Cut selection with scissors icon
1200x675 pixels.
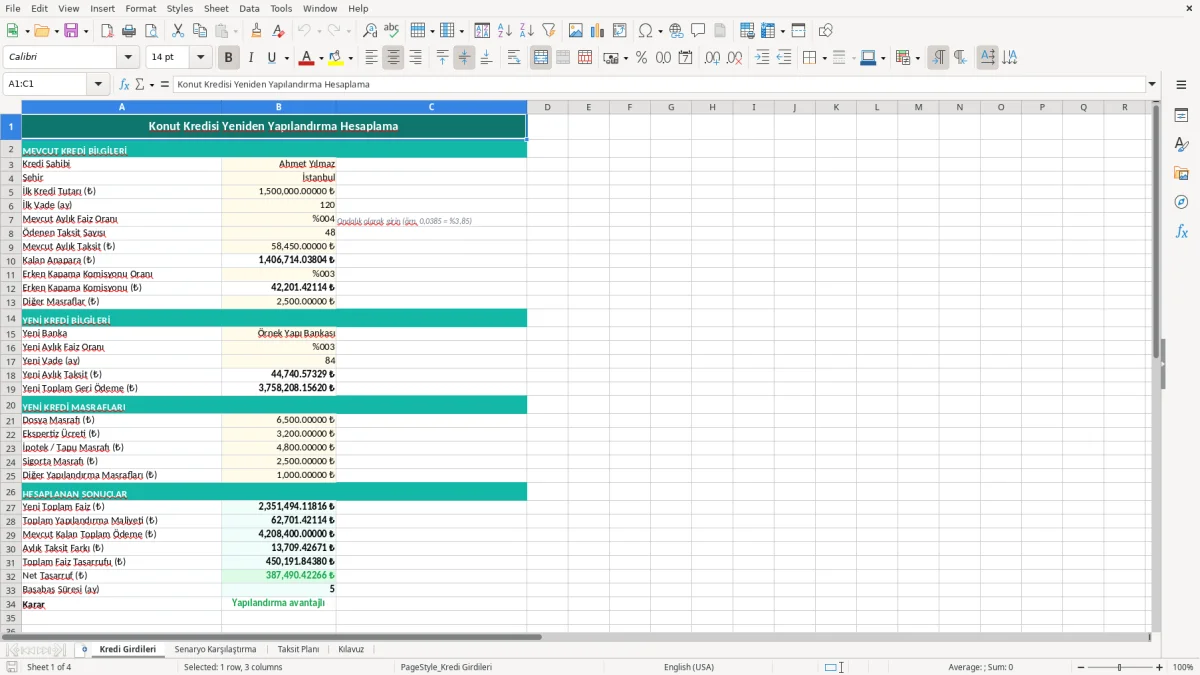click(x=178, y=31)
